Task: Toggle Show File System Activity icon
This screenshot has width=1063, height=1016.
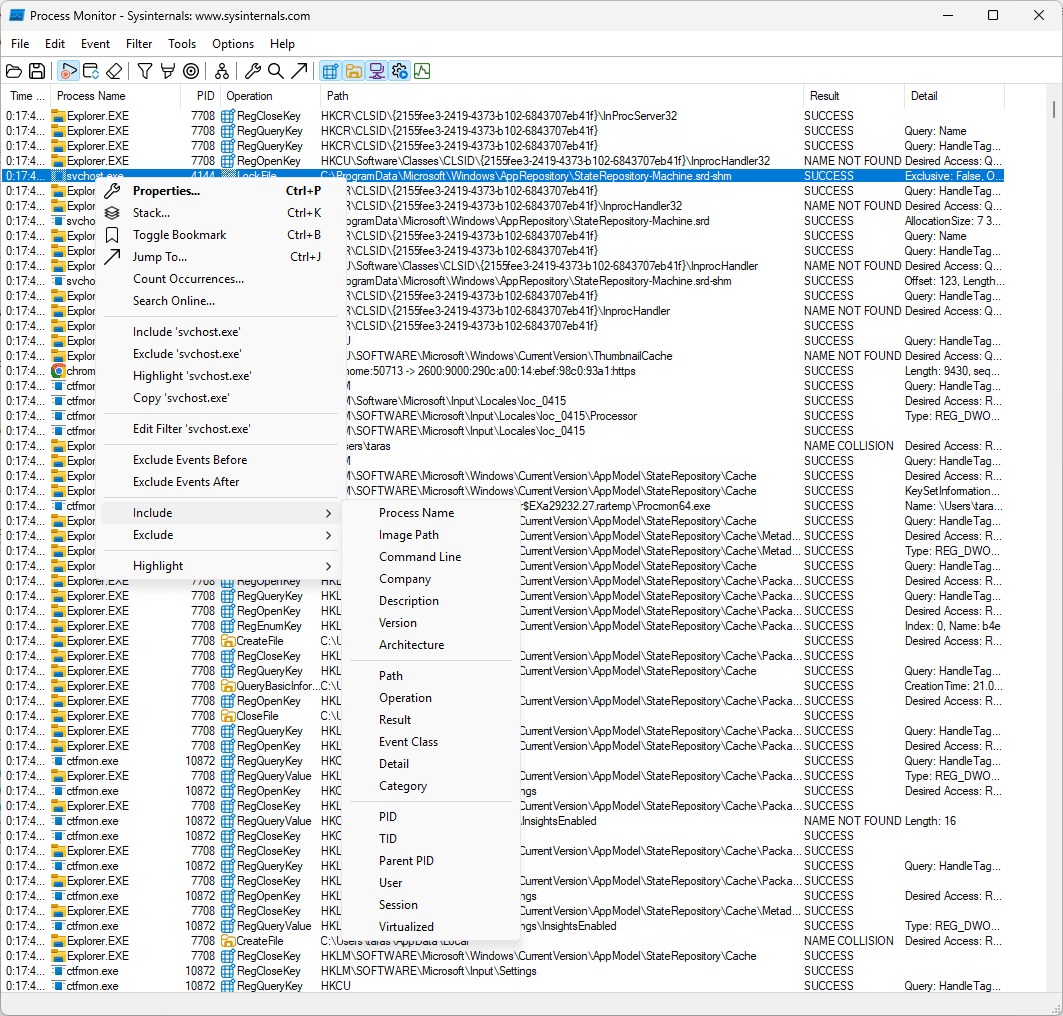Action: (353, 71)
